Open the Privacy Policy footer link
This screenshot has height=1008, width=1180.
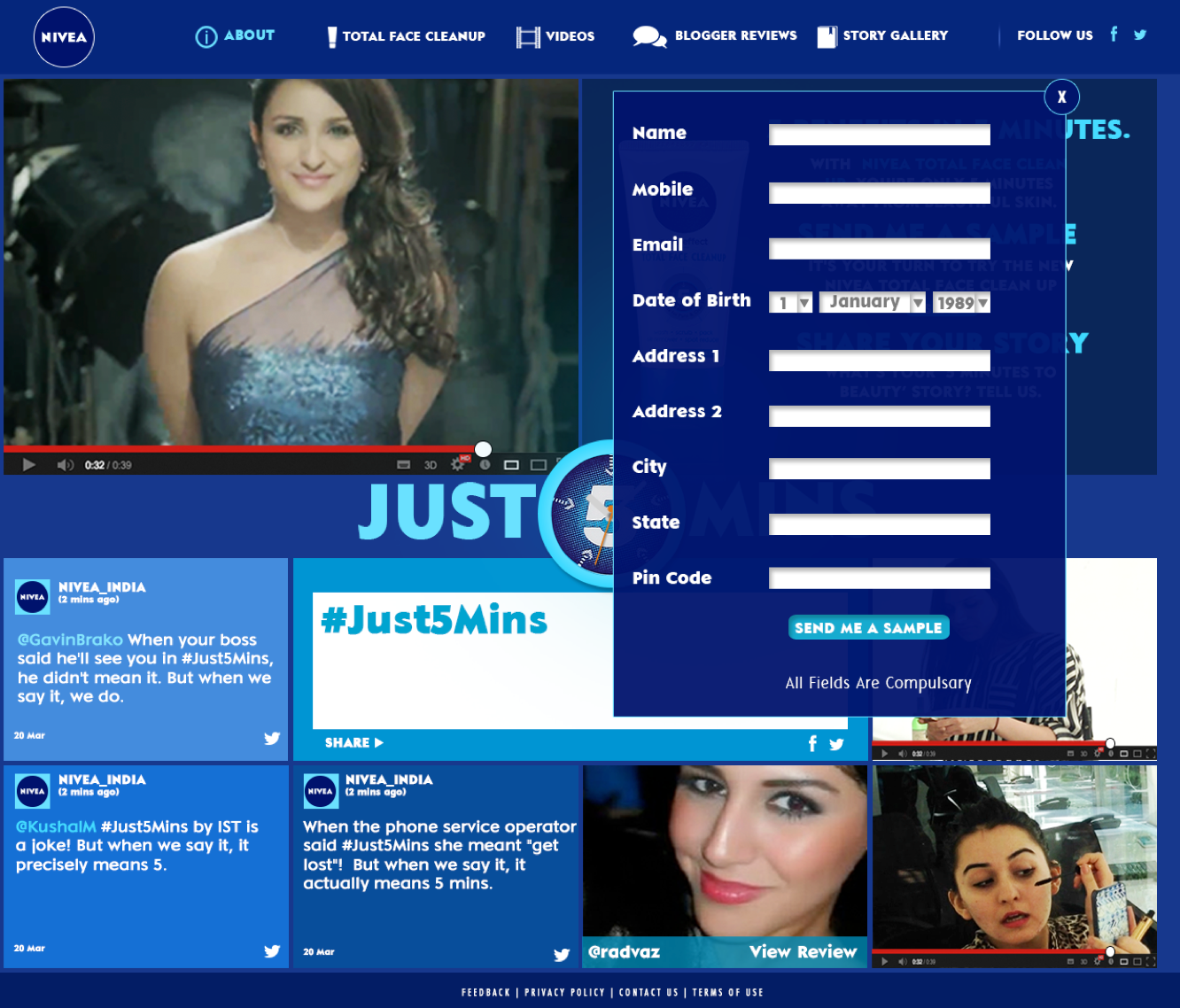click(564, 992)
